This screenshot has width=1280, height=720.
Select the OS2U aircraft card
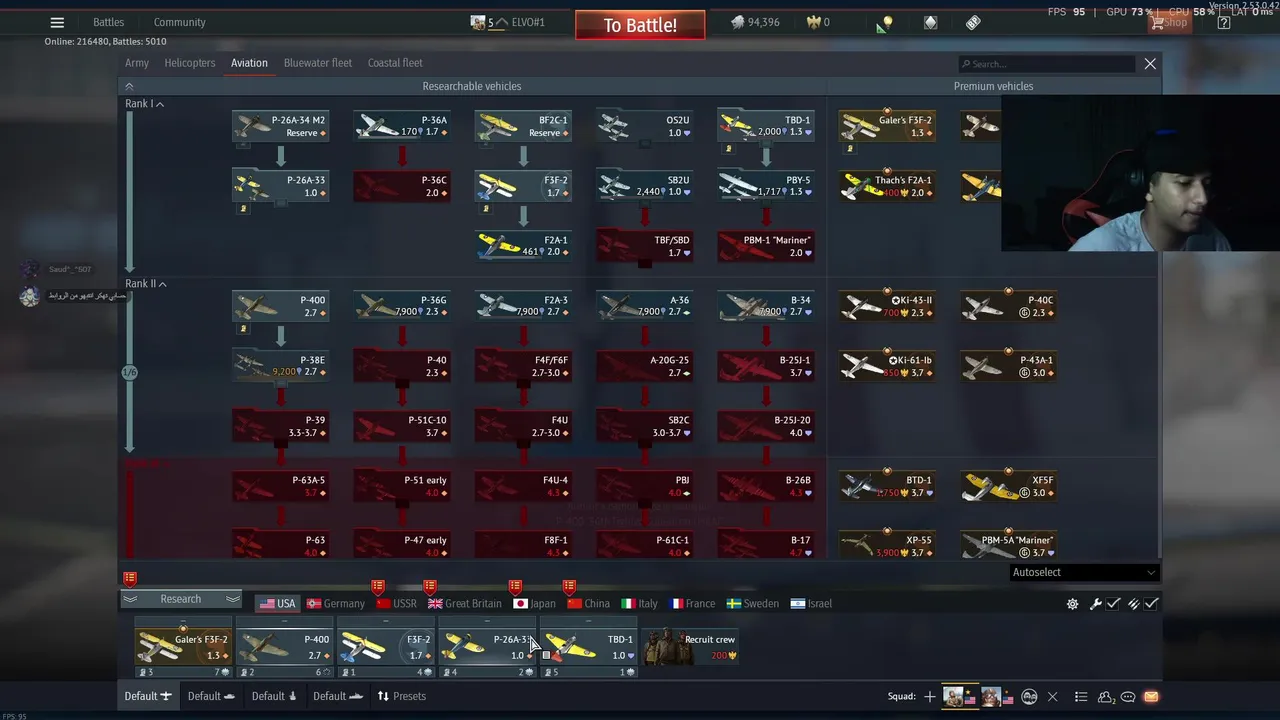[x=645, y=126]
